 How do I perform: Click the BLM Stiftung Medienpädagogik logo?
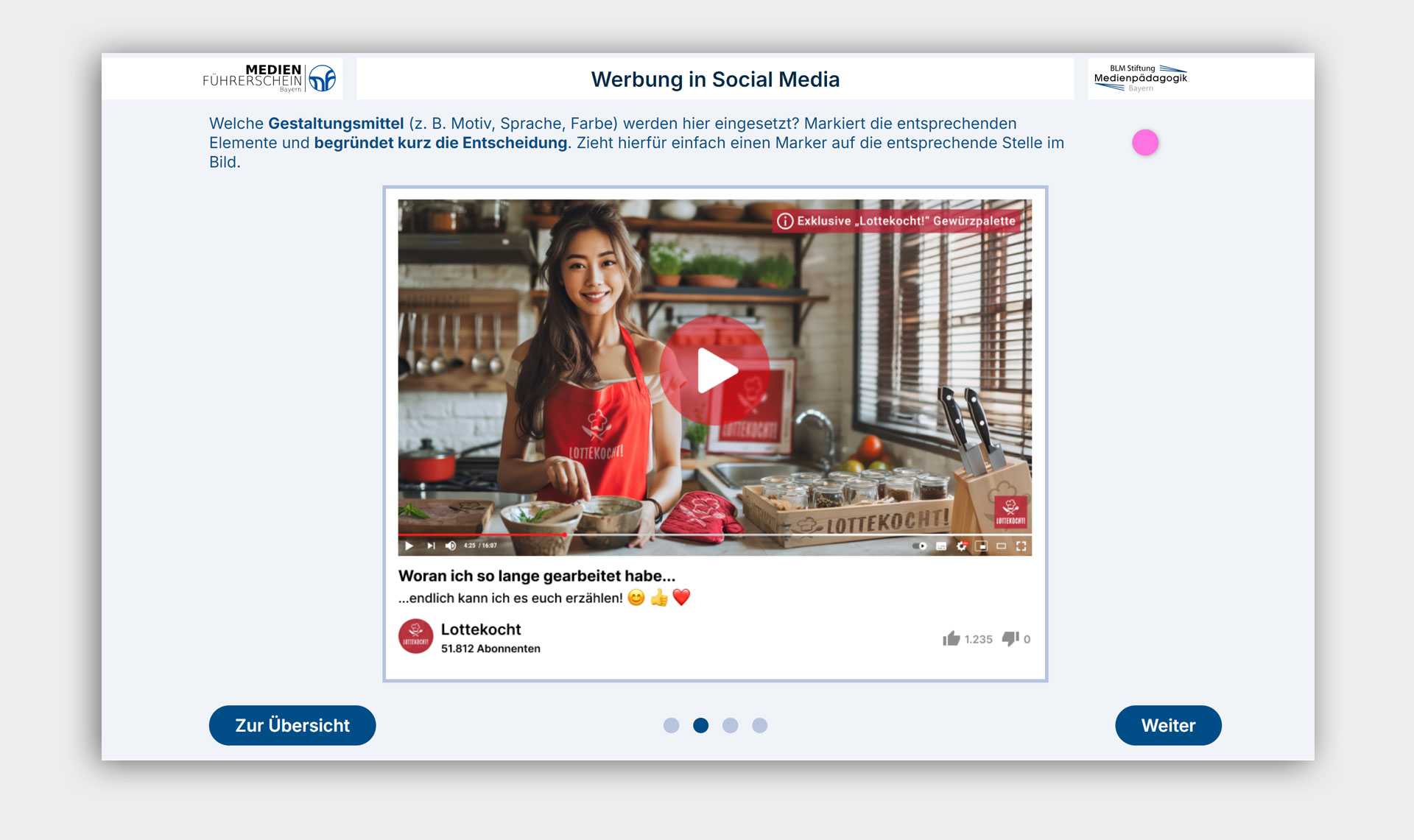point(1140,78)
